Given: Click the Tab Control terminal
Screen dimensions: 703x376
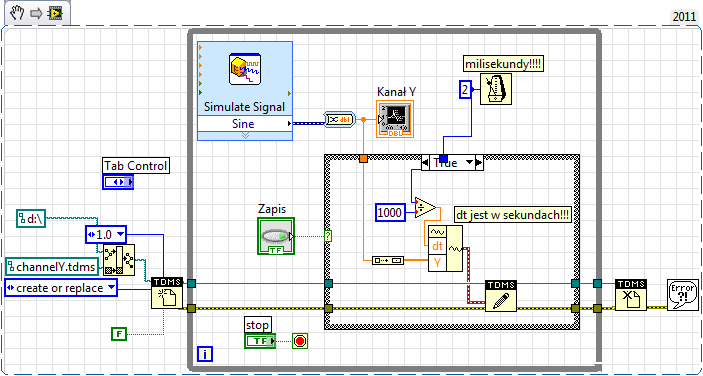Looking at the screenshot, I should click(x=118, y=182).
